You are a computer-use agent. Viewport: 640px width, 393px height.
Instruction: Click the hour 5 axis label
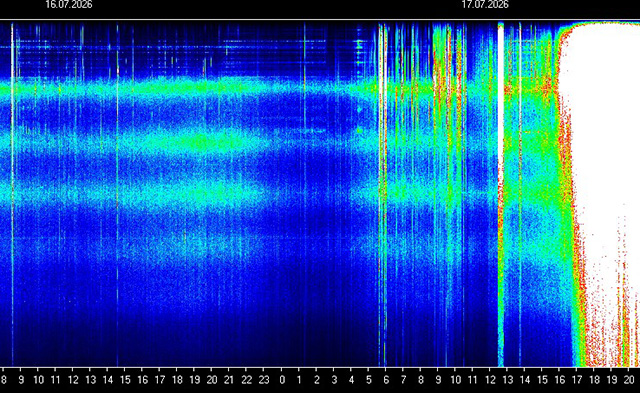(369, 380)
